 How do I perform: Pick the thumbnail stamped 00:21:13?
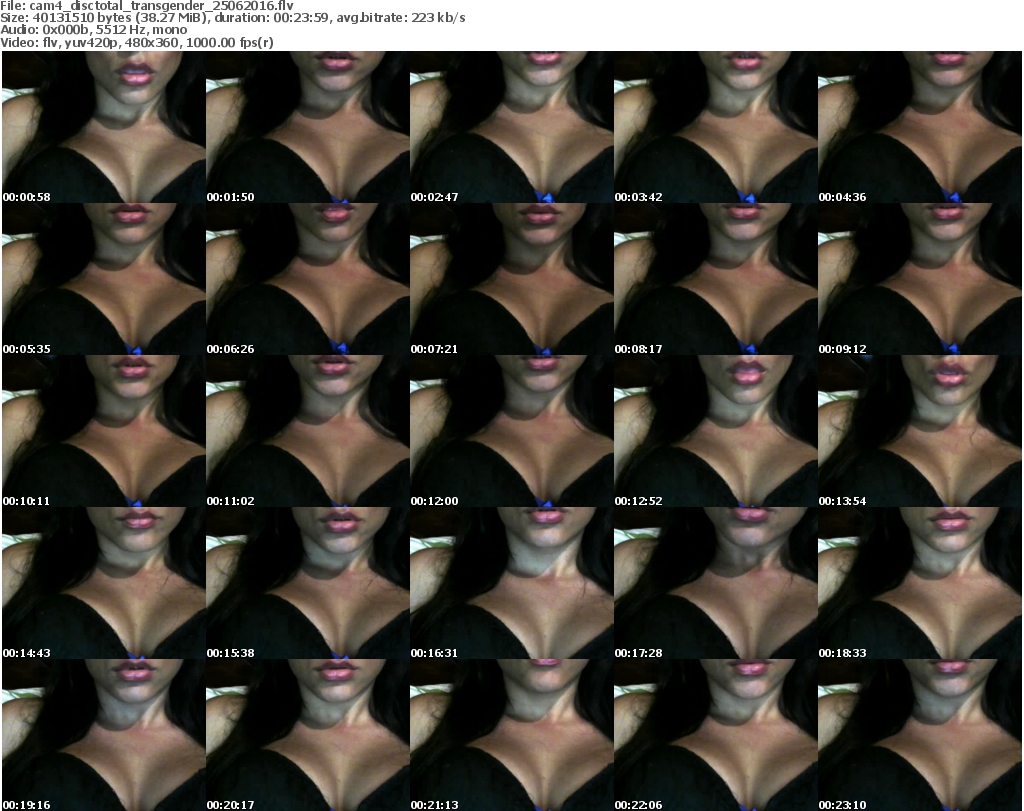coord(511,735)
